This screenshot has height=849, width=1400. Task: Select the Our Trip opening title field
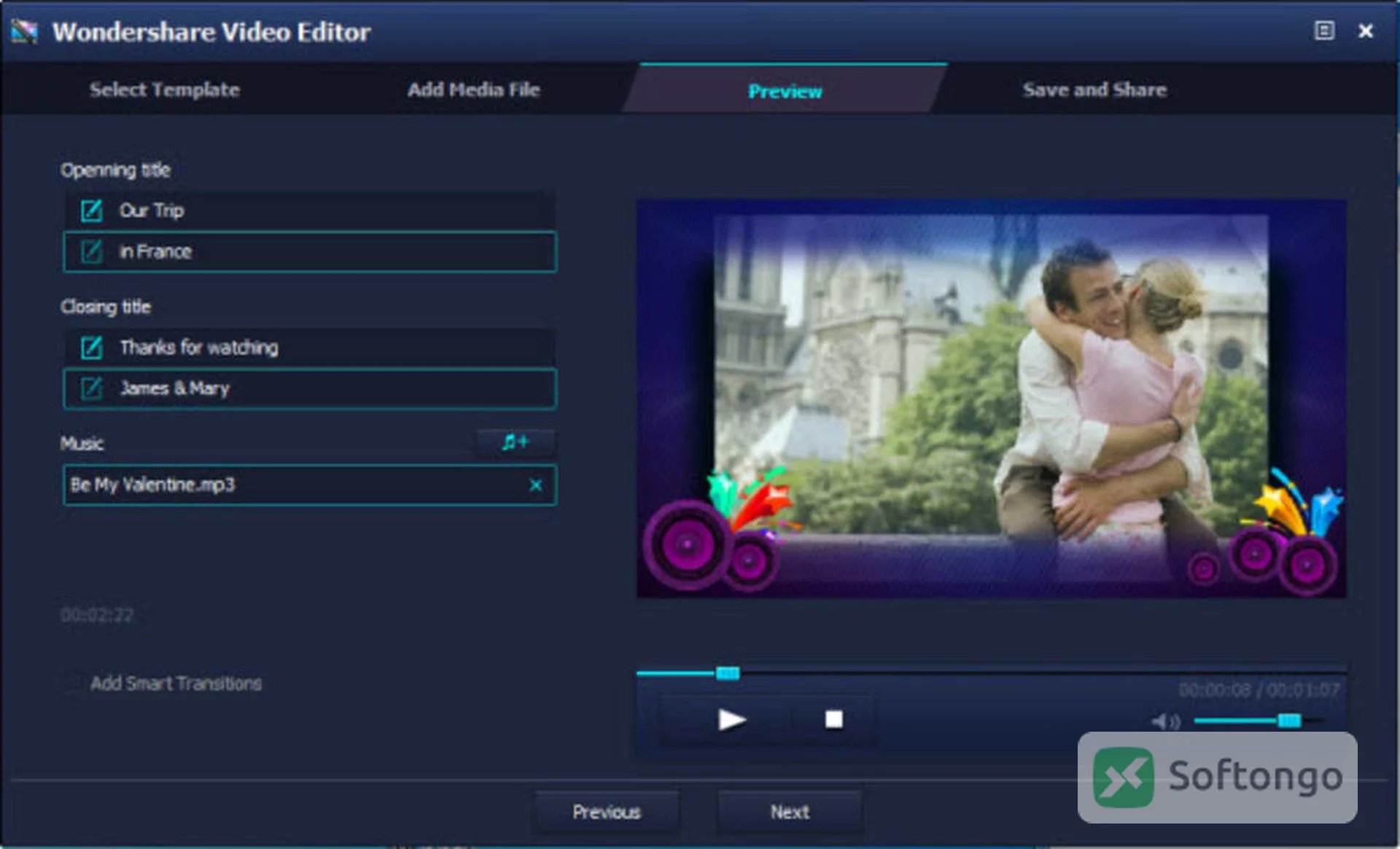tap(310, 211)
